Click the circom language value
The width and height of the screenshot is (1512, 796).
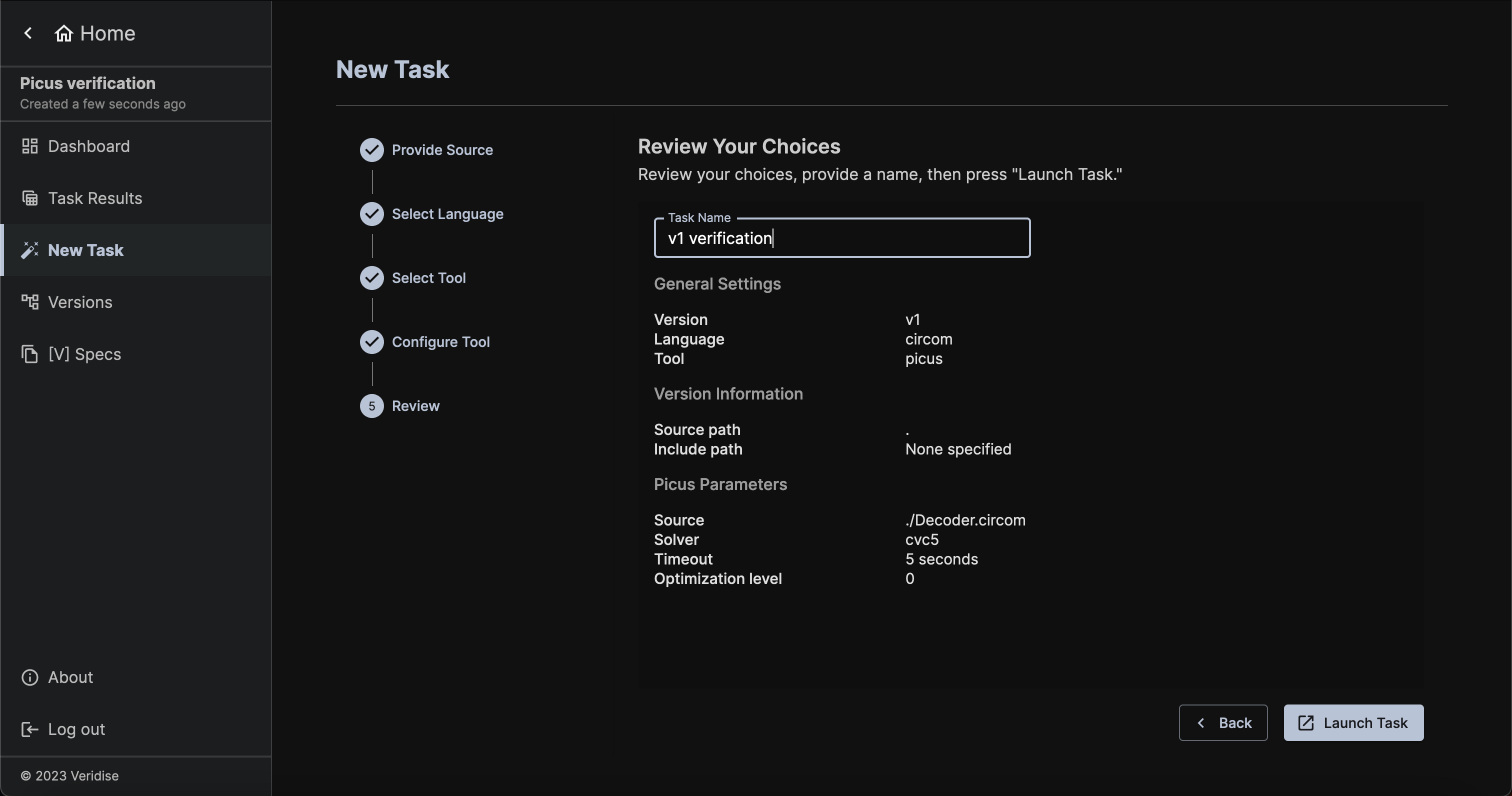928,339
